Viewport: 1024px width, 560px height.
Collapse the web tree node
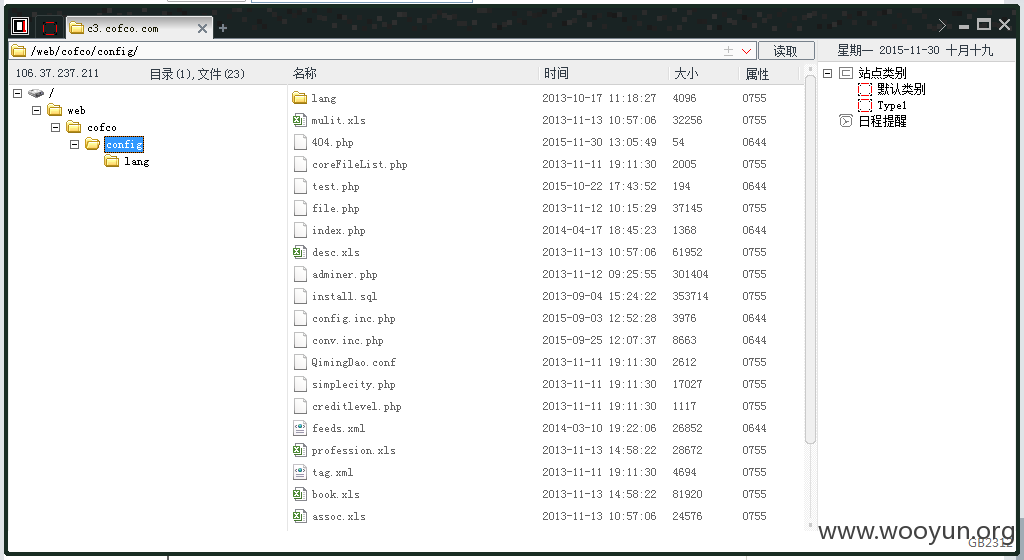tap(37, 110)
